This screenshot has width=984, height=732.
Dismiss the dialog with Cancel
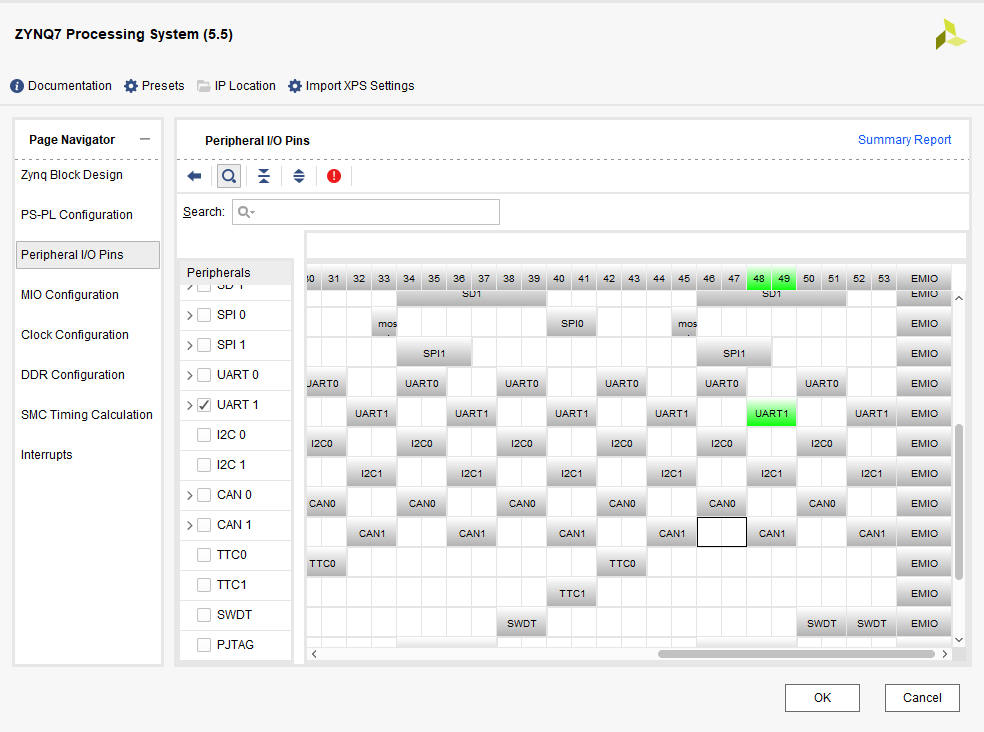coord(922,698)
